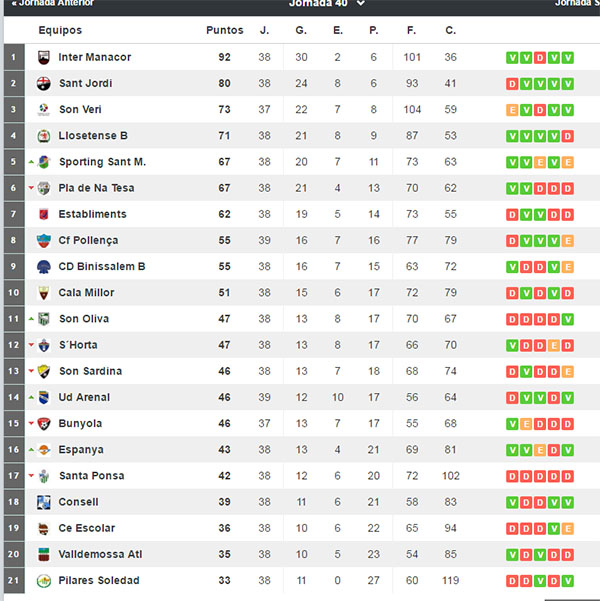This screenshot has width=600, height=601.
Task: Click the Pilares Soledad crest
Action: (44, 581)
